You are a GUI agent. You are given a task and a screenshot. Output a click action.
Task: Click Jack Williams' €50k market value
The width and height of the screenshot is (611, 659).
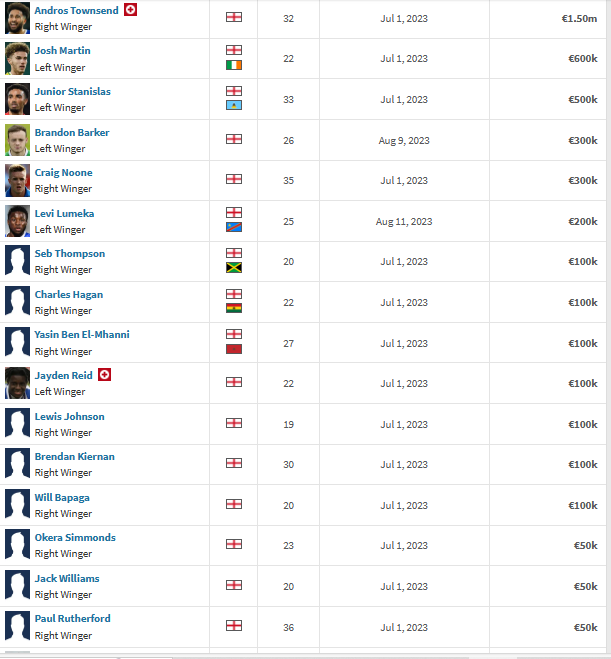tap(585, 586)
